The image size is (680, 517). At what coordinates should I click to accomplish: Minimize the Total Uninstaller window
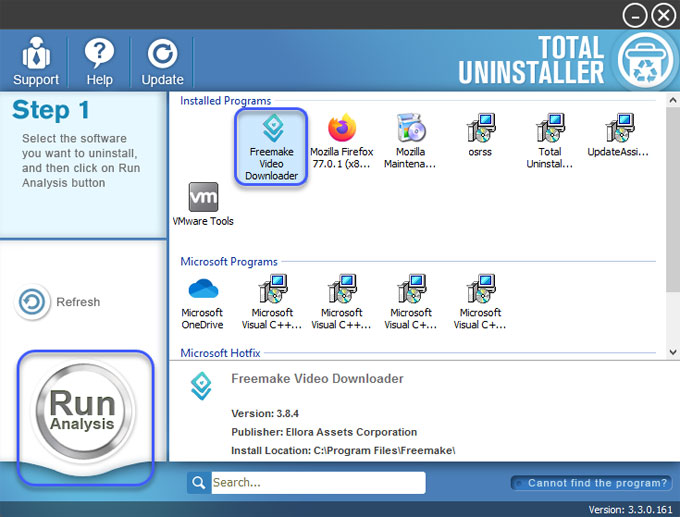635,16
